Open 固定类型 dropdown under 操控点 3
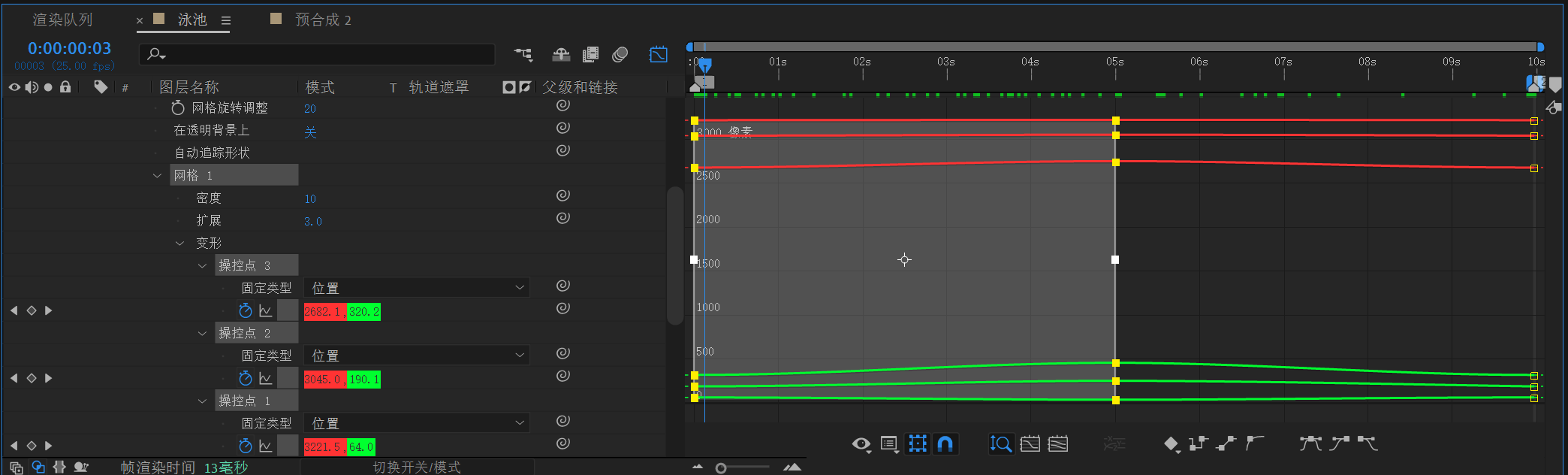 [417, 288]
